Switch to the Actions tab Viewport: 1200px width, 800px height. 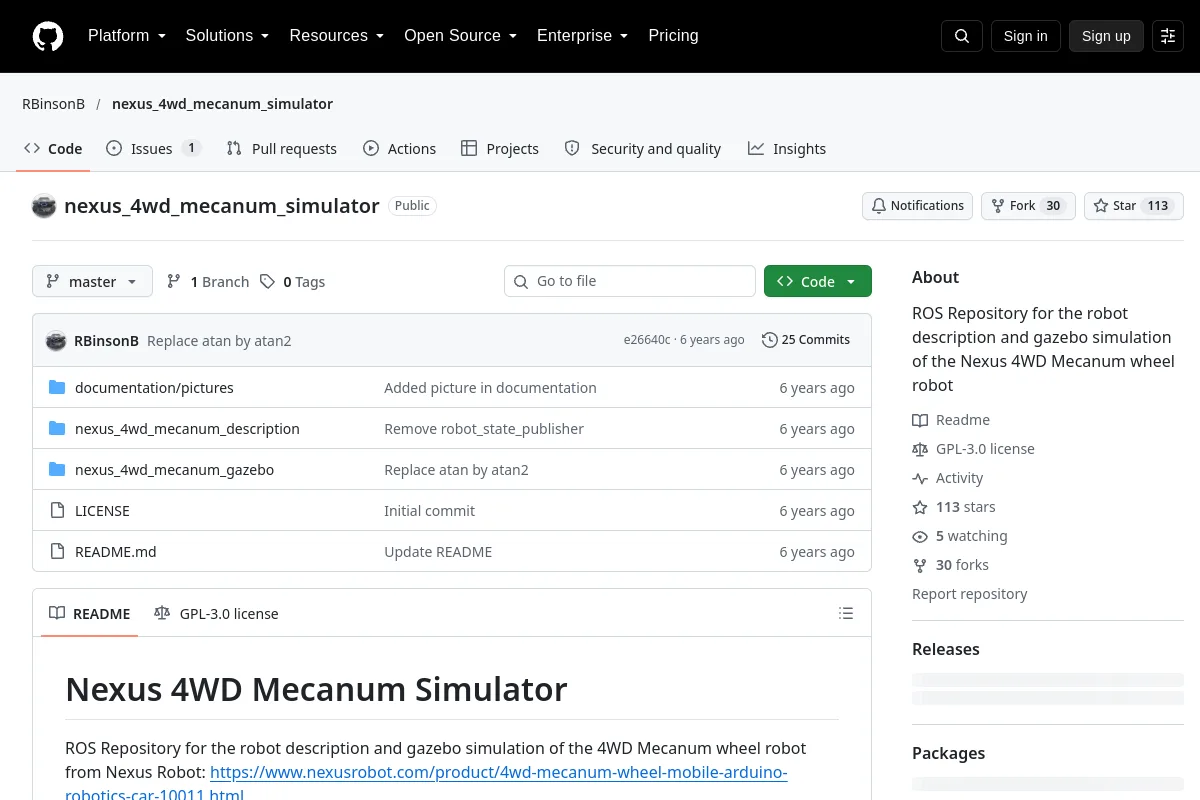(x=399, y=149)
